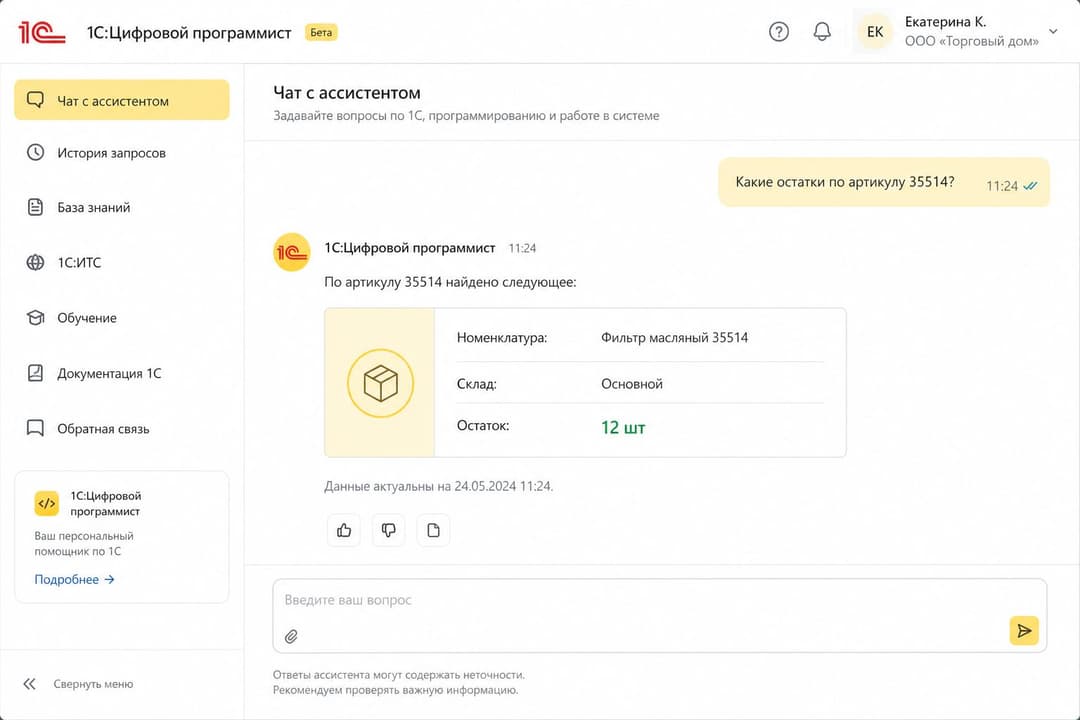
Task: Click Данные актуальны на 24.05.2024 text
Action: coord(438,486)
